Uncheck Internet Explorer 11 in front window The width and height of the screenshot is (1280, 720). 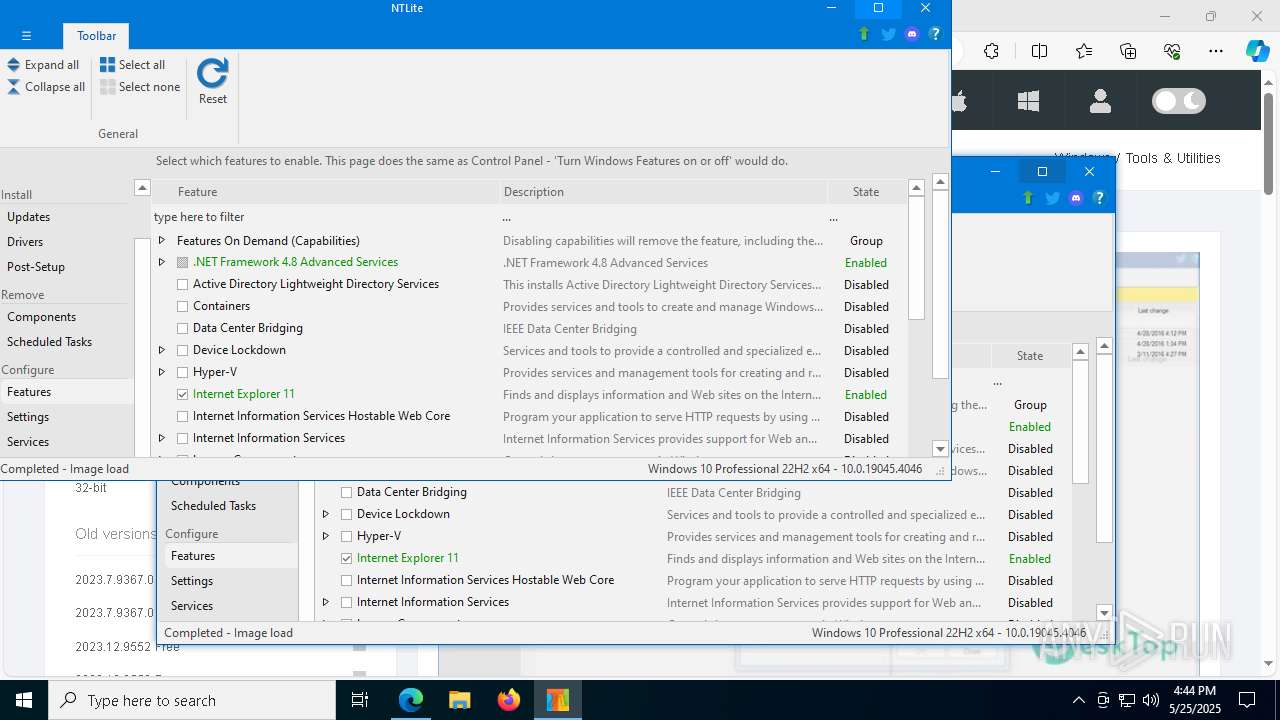pos(182,395)
